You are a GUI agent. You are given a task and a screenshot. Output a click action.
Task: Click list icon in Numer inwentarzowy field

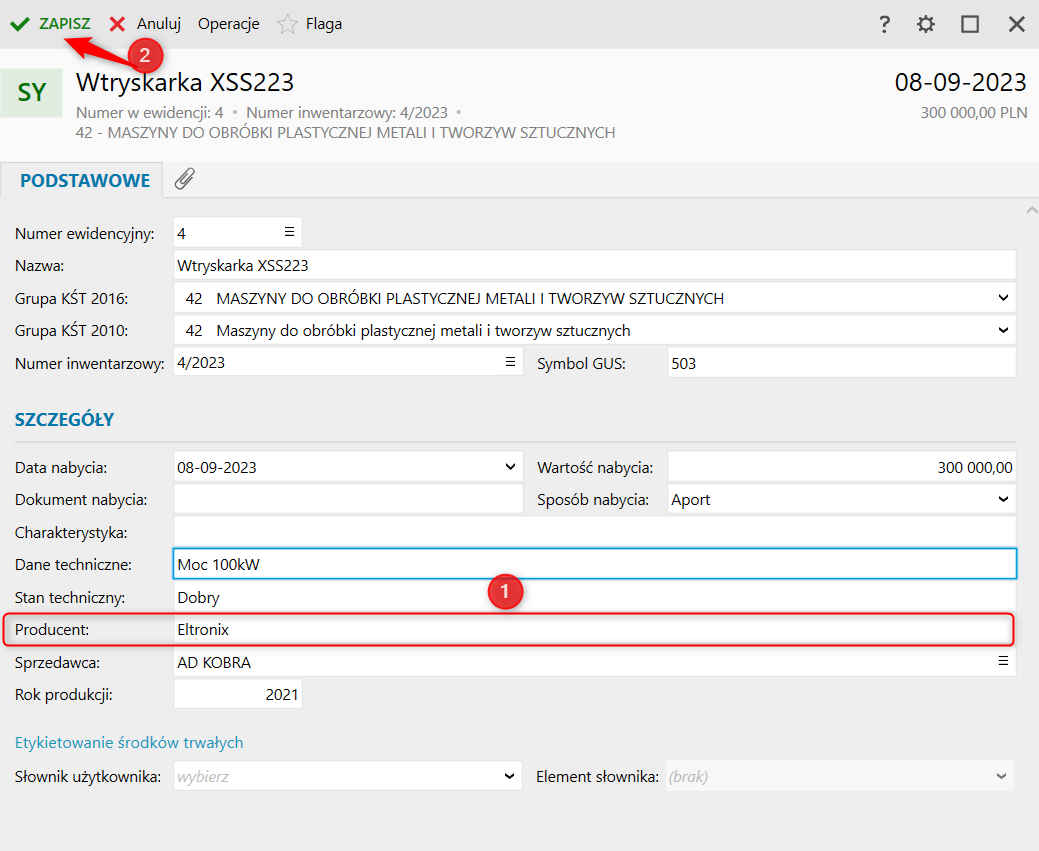[510, 362]
